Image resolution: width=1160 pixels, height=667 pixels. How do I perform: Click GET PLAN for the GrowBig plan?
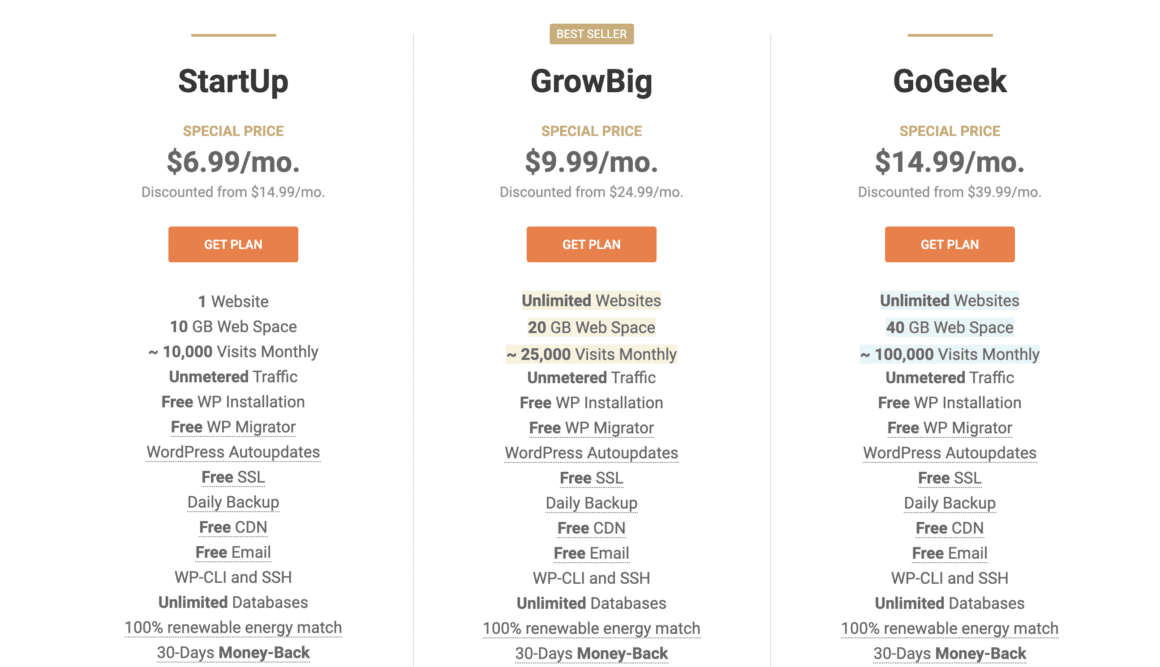[x=591, y=244]
